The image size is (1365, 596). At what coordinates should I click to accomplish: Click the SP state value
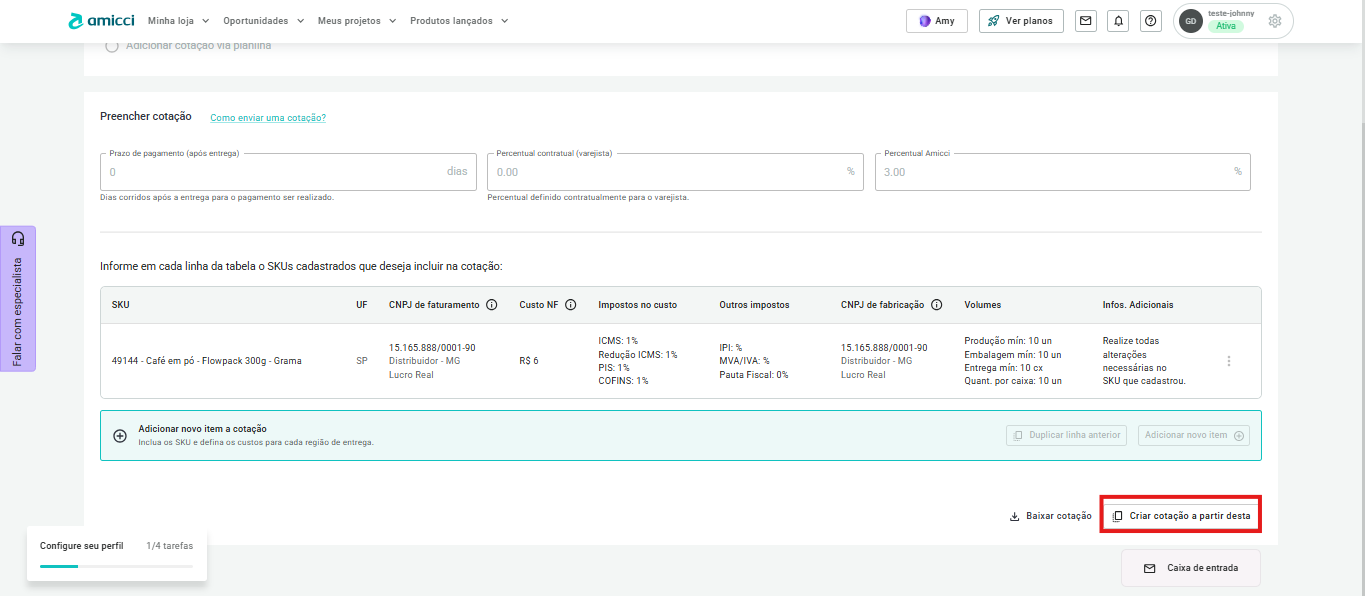pos(362,361)
